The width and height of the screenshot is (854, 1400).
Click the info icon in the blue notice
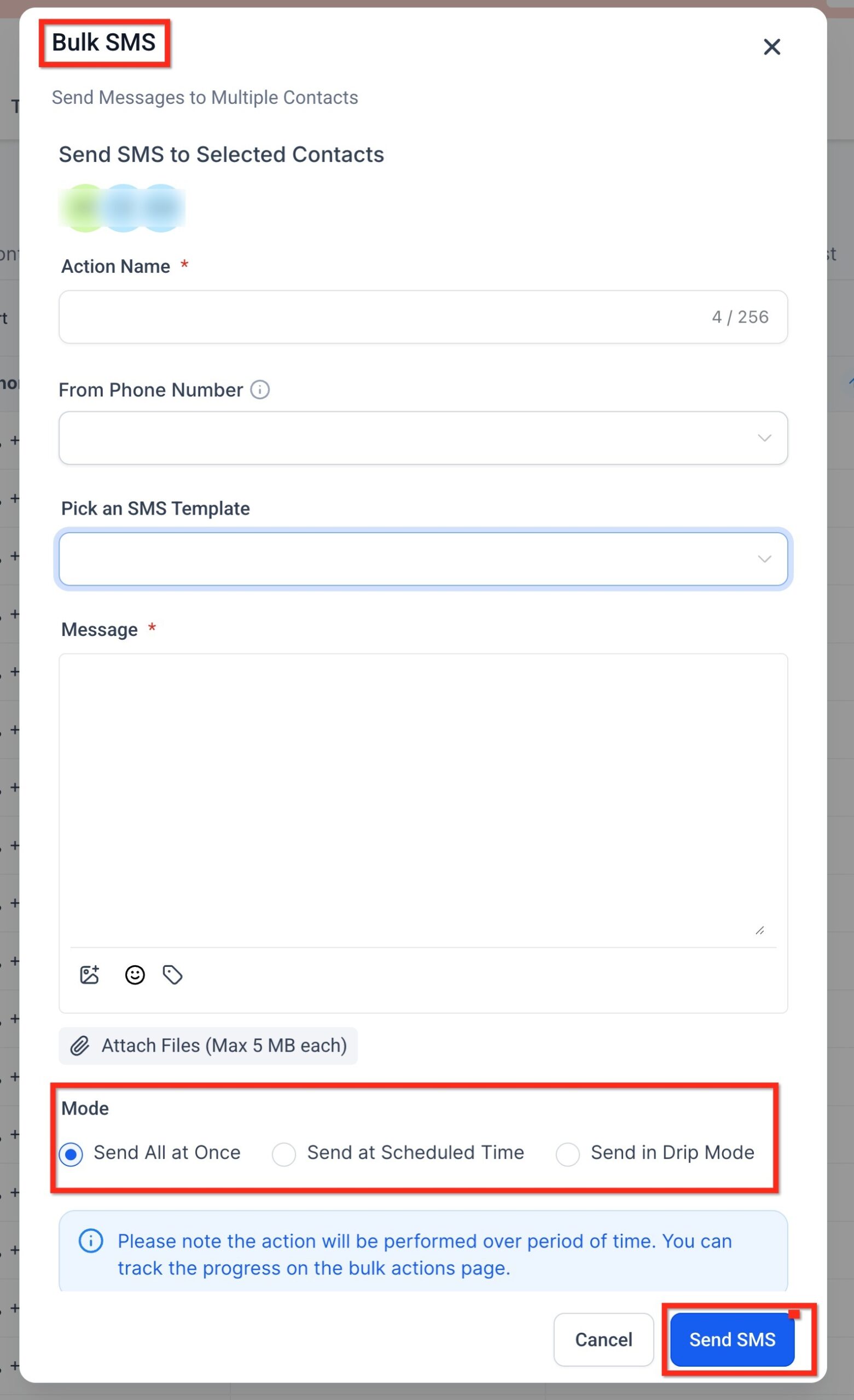(x=91, y=1241)
